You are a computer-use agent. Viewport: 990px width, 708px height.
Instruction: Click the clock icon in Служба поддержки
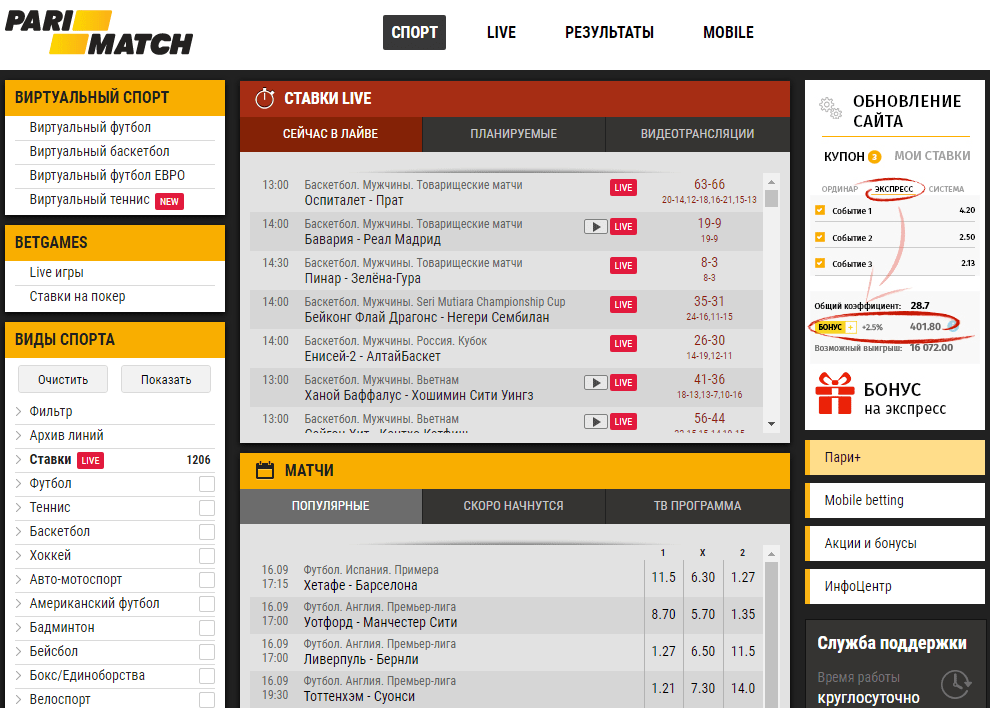(x=955, y=684)
